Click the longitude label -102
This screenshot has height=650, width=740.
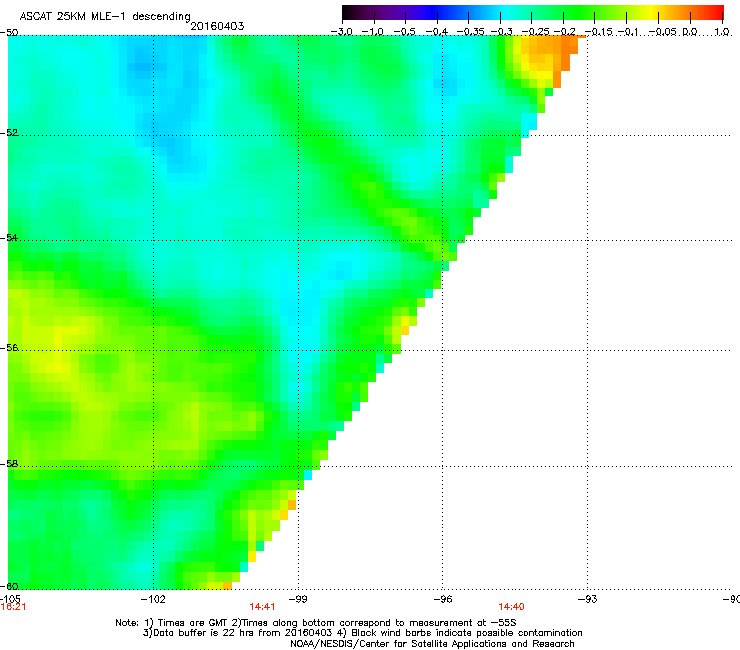[x=153, y=599]
